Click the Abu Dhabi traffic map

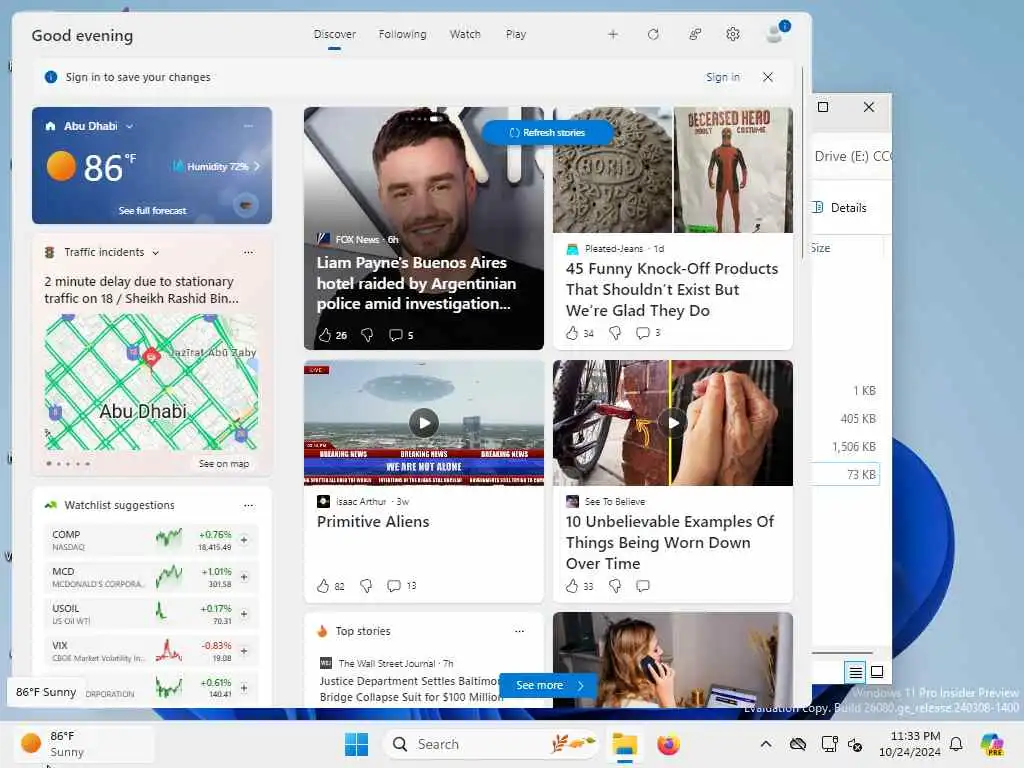click(x=152, y=381)
